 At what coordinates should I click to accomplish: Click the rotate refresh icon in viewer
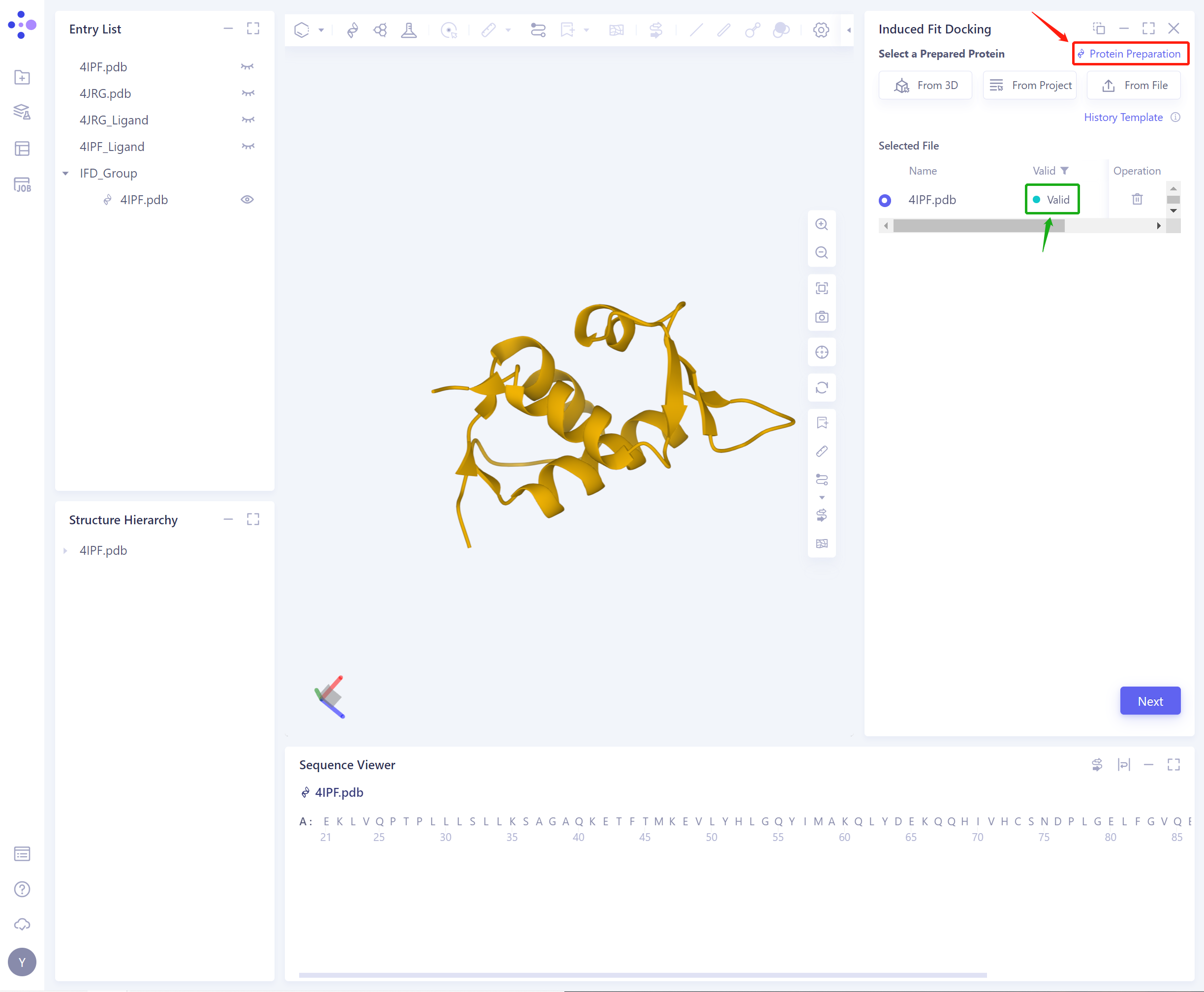pos(822,388)
